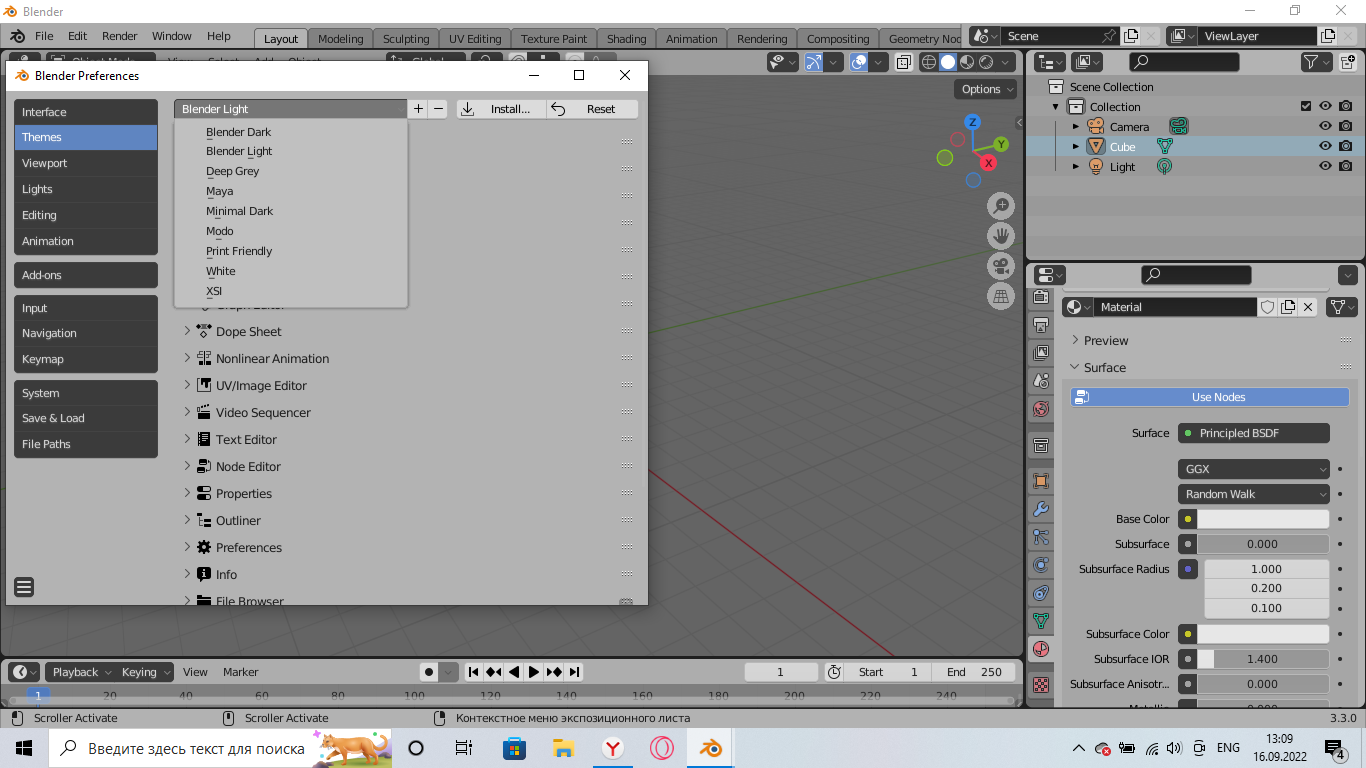Expand the Dope Sheet theme section

187,331
